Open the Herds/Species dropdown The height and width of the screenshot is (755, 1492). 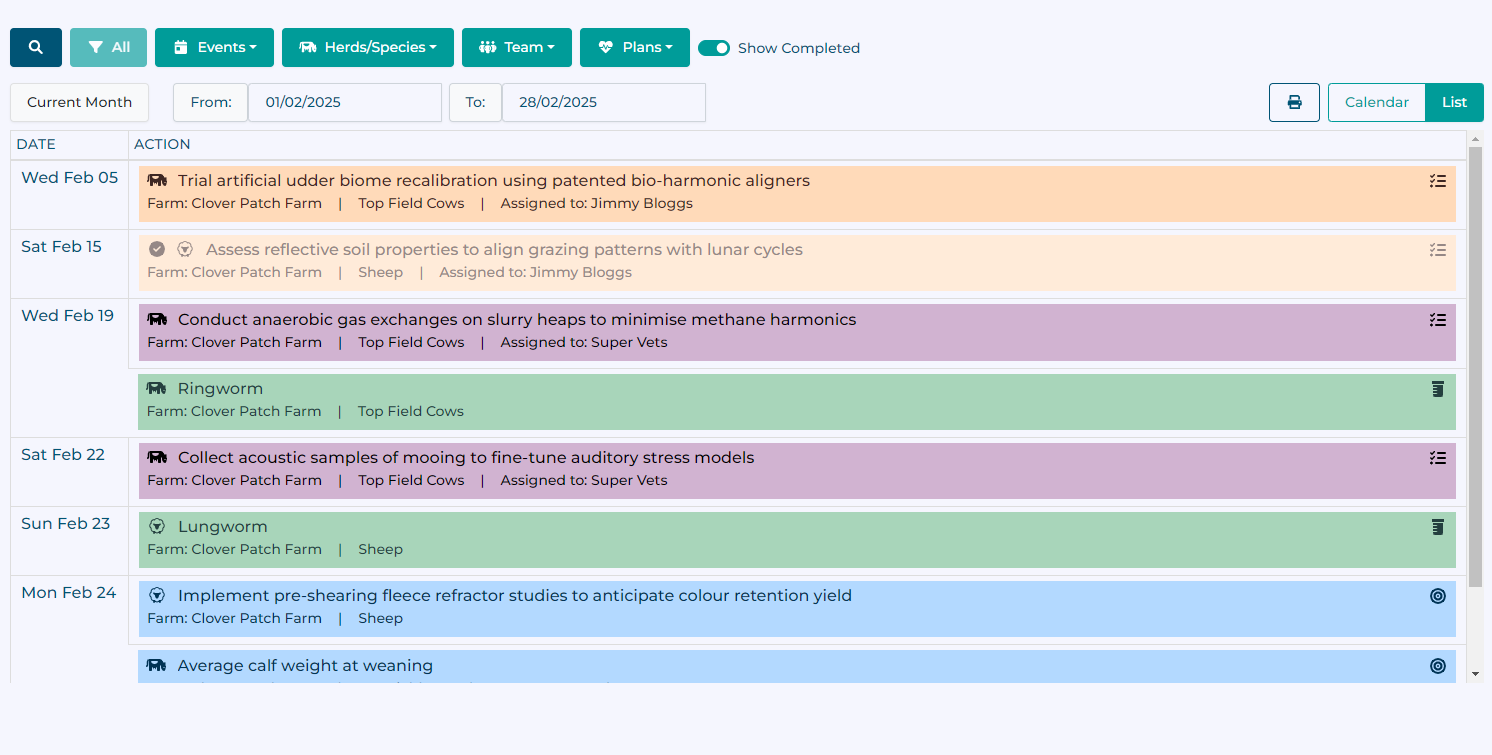pos(367,46)
